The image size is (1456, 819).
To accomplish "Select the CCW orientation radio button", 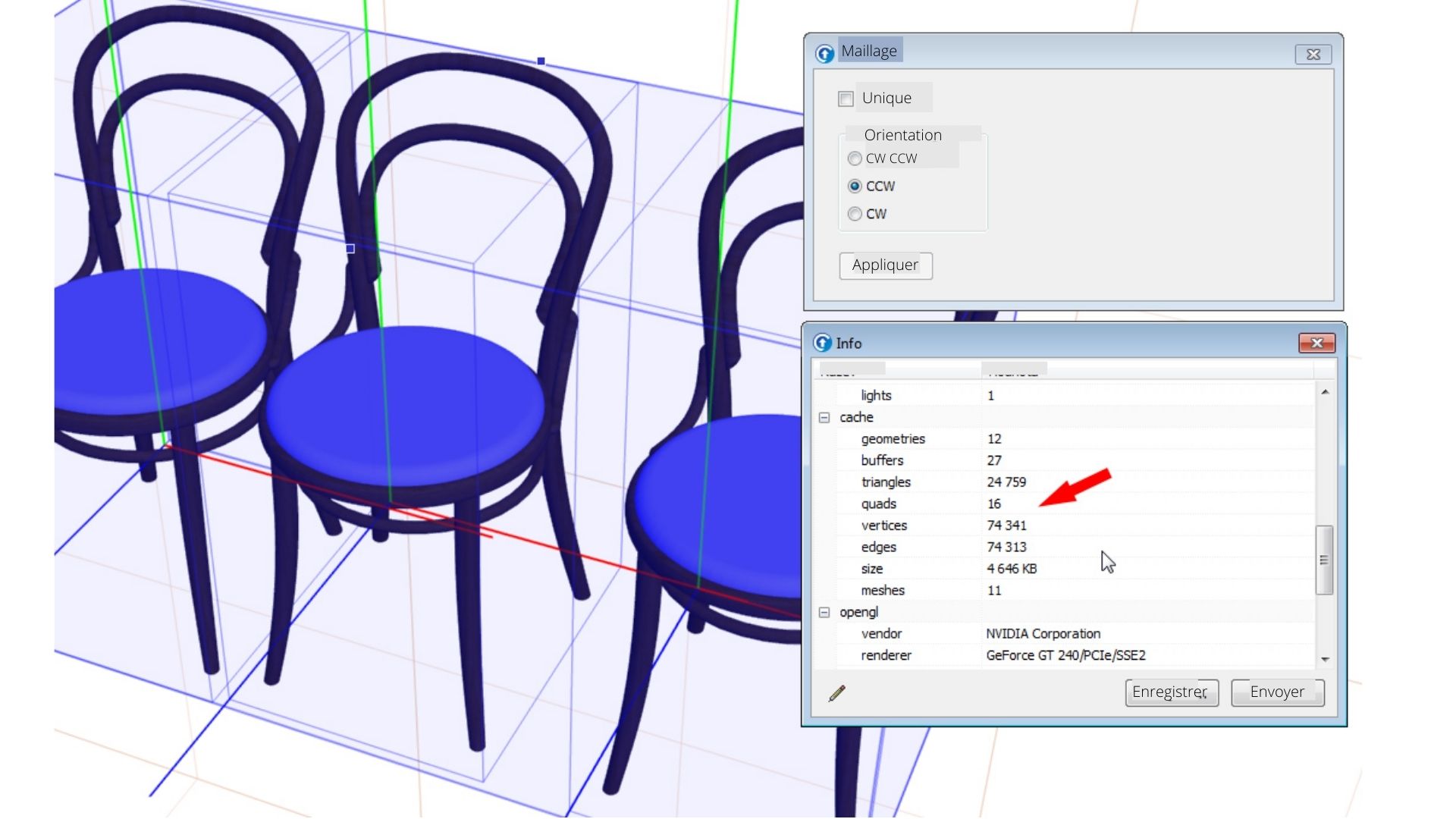I will pos(855,186).
